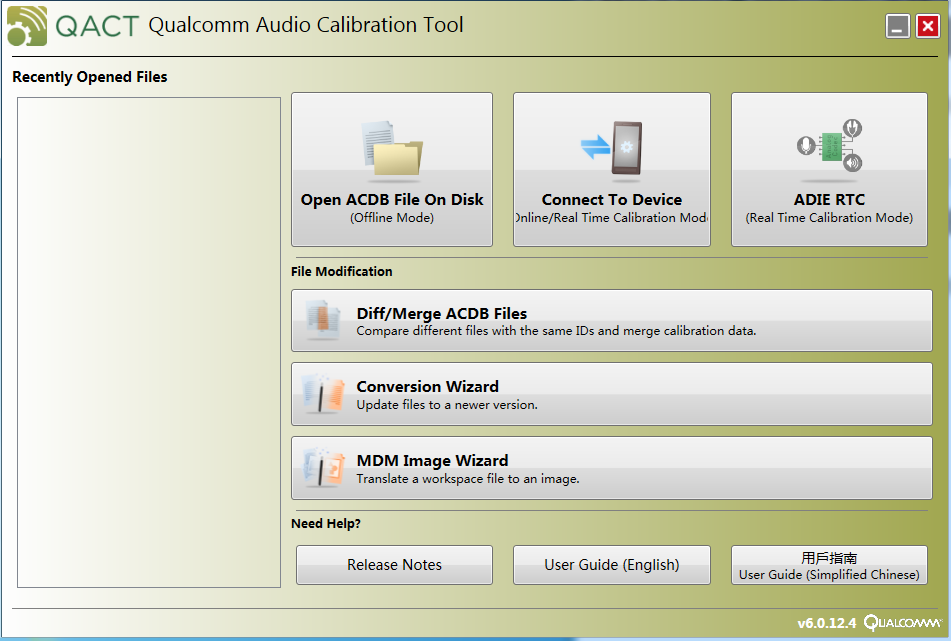Click the QACT logo icon in title bar
Image resolution: width=952 pixels, height=641 pixels.
point(27,26)
